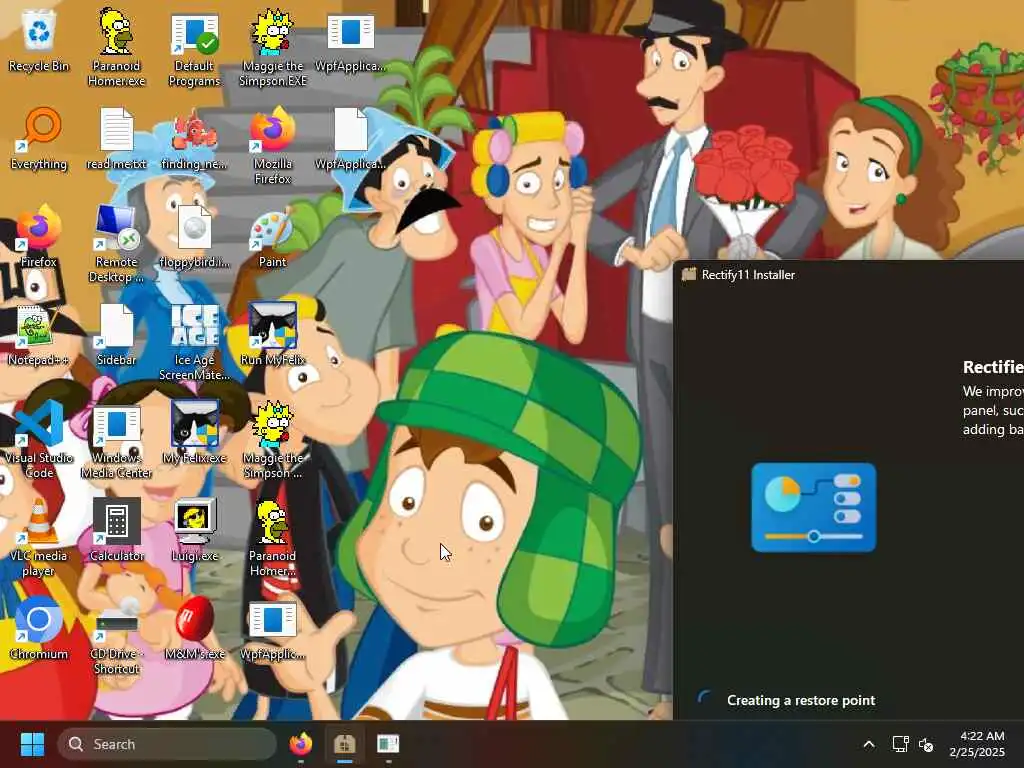1024x768 pixels.
Task: Open CD Drive - Shortcut icon
Action: click(116, 636)
